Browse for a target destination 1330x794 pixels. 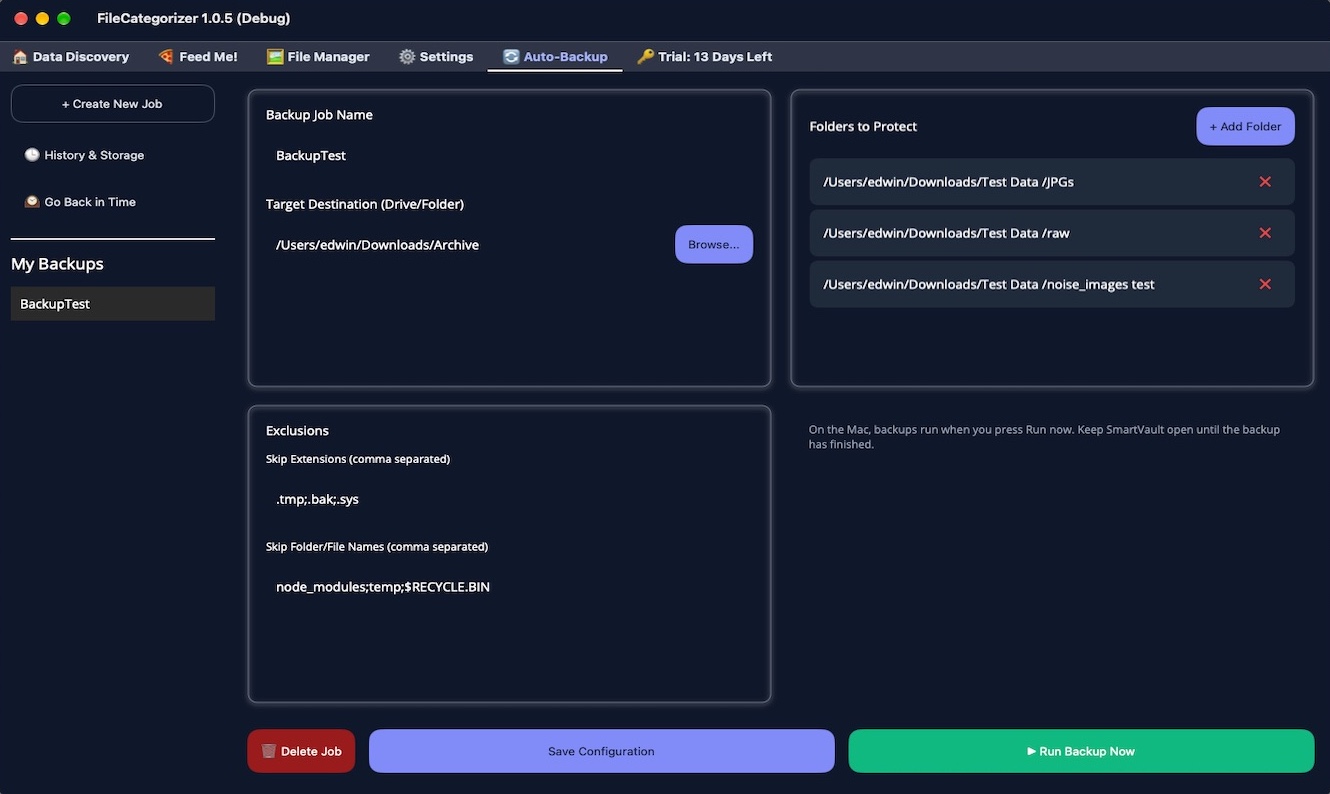(x=714, y=245)
